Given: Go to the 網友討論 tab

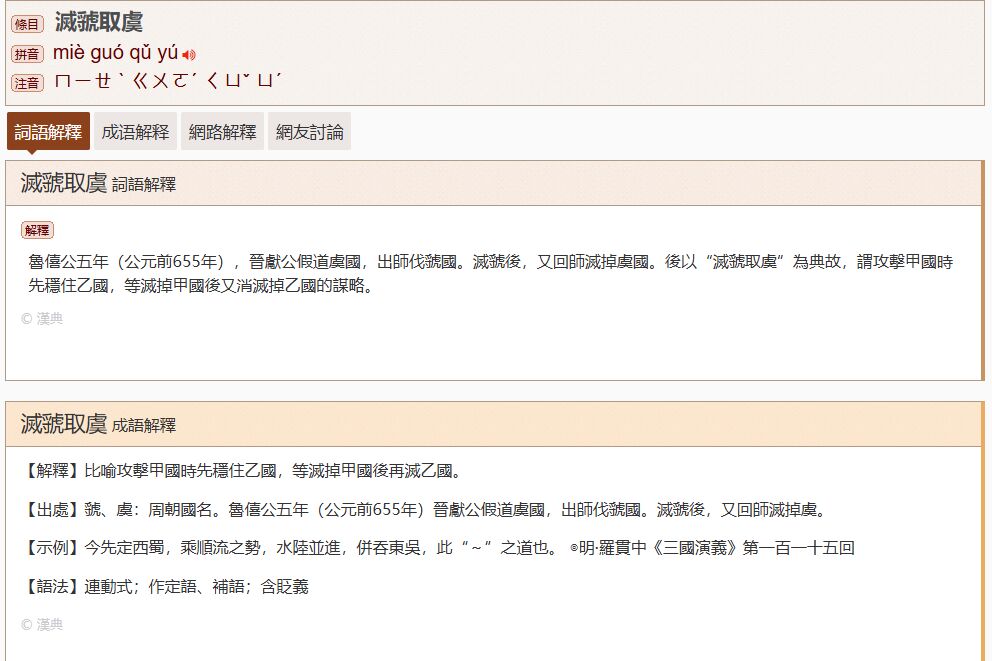Looking at the screenshot, I should click(x=309, y=132).
